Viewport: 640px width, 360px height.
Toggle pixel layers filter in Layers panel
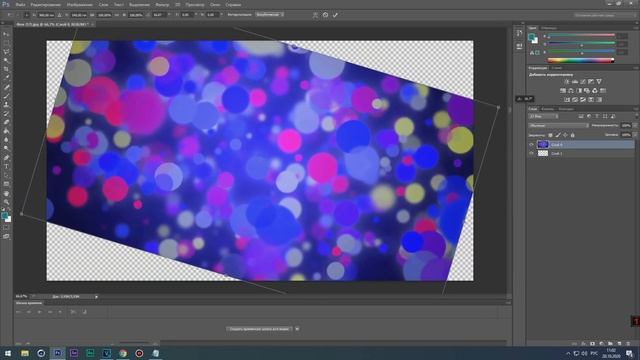click(581, 117)
